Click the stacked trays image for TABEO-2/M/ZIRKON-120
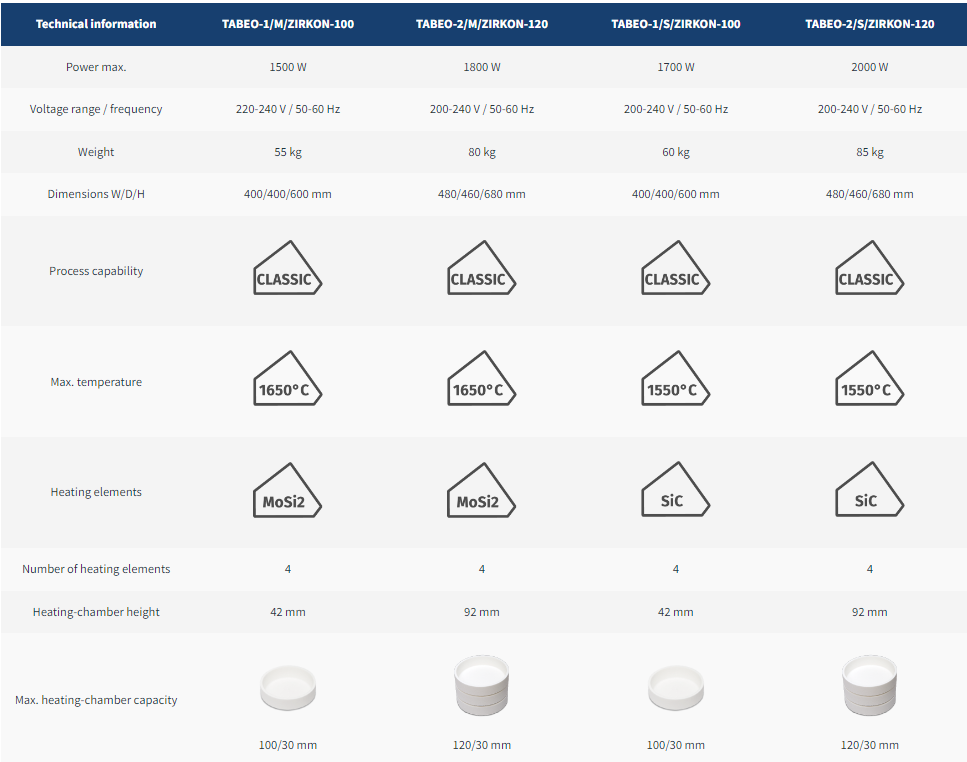This screenshot has height=762, width=967. pyautogui.click(x=482, y=685)
